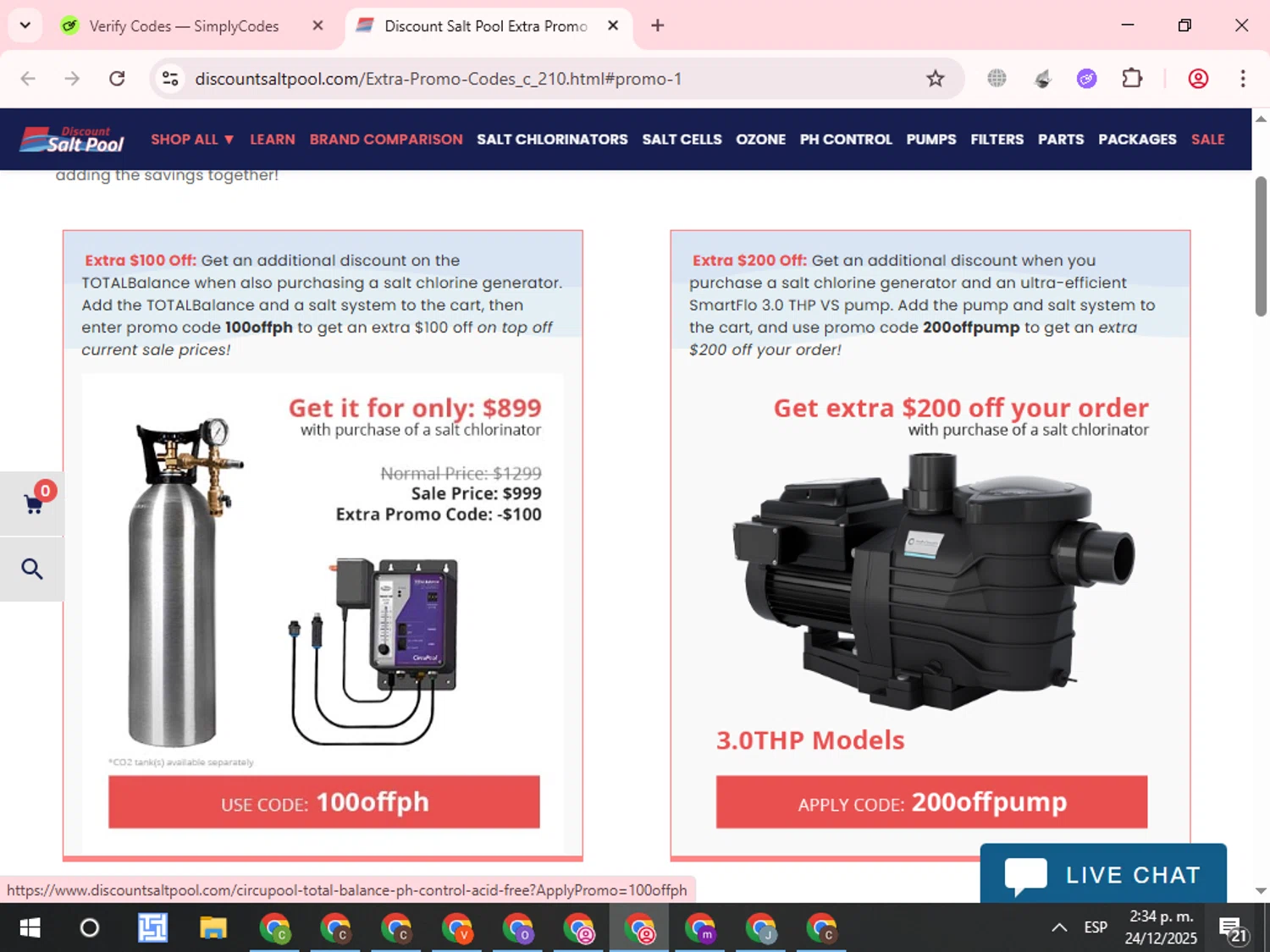Go to SALT CHLORINATORS category

(552, 139)
